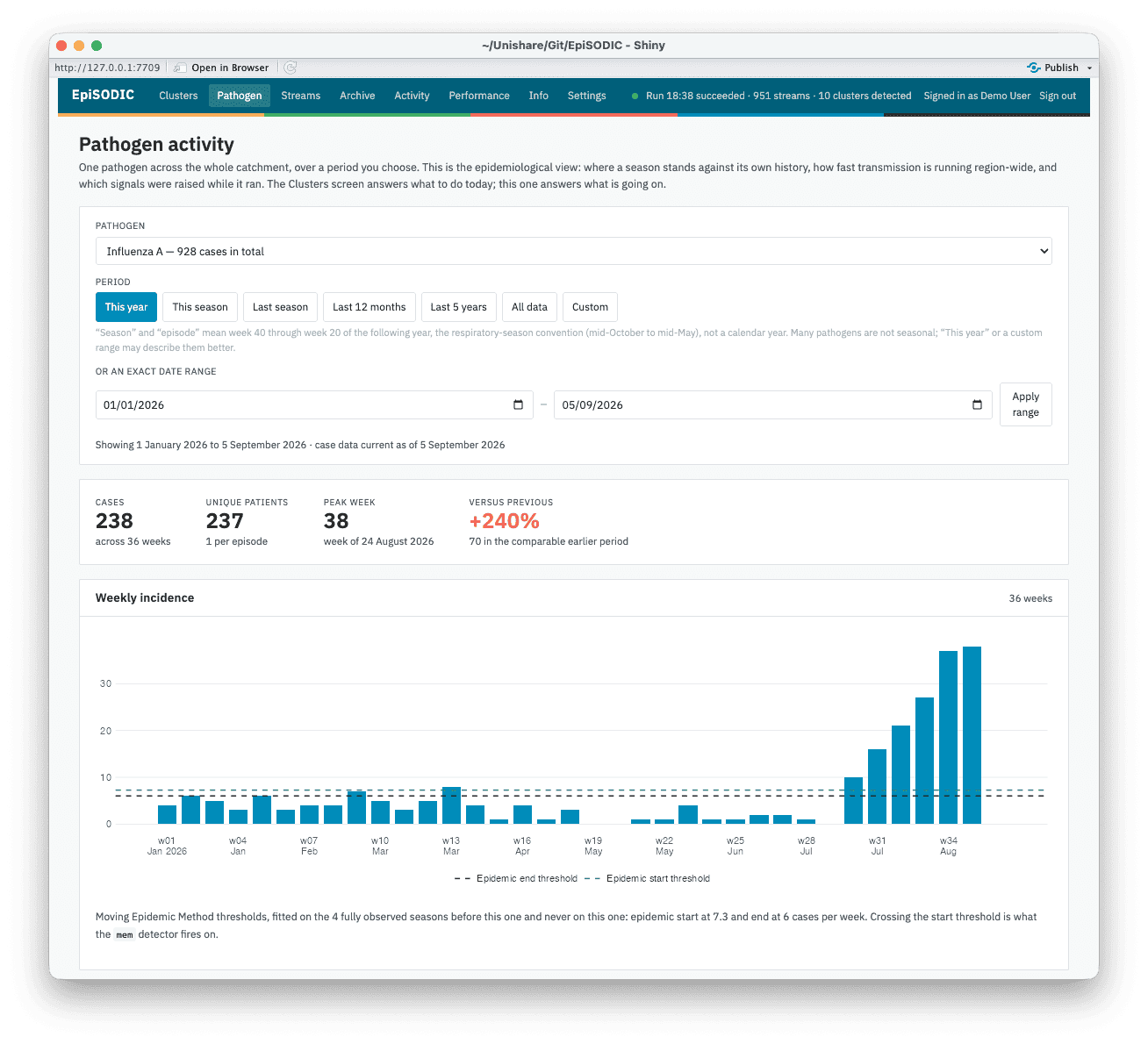Image resolution: width=1148 pixels, height=1044 pixels.
Task: Select the Last 5 years period
Action: (459, 307)
